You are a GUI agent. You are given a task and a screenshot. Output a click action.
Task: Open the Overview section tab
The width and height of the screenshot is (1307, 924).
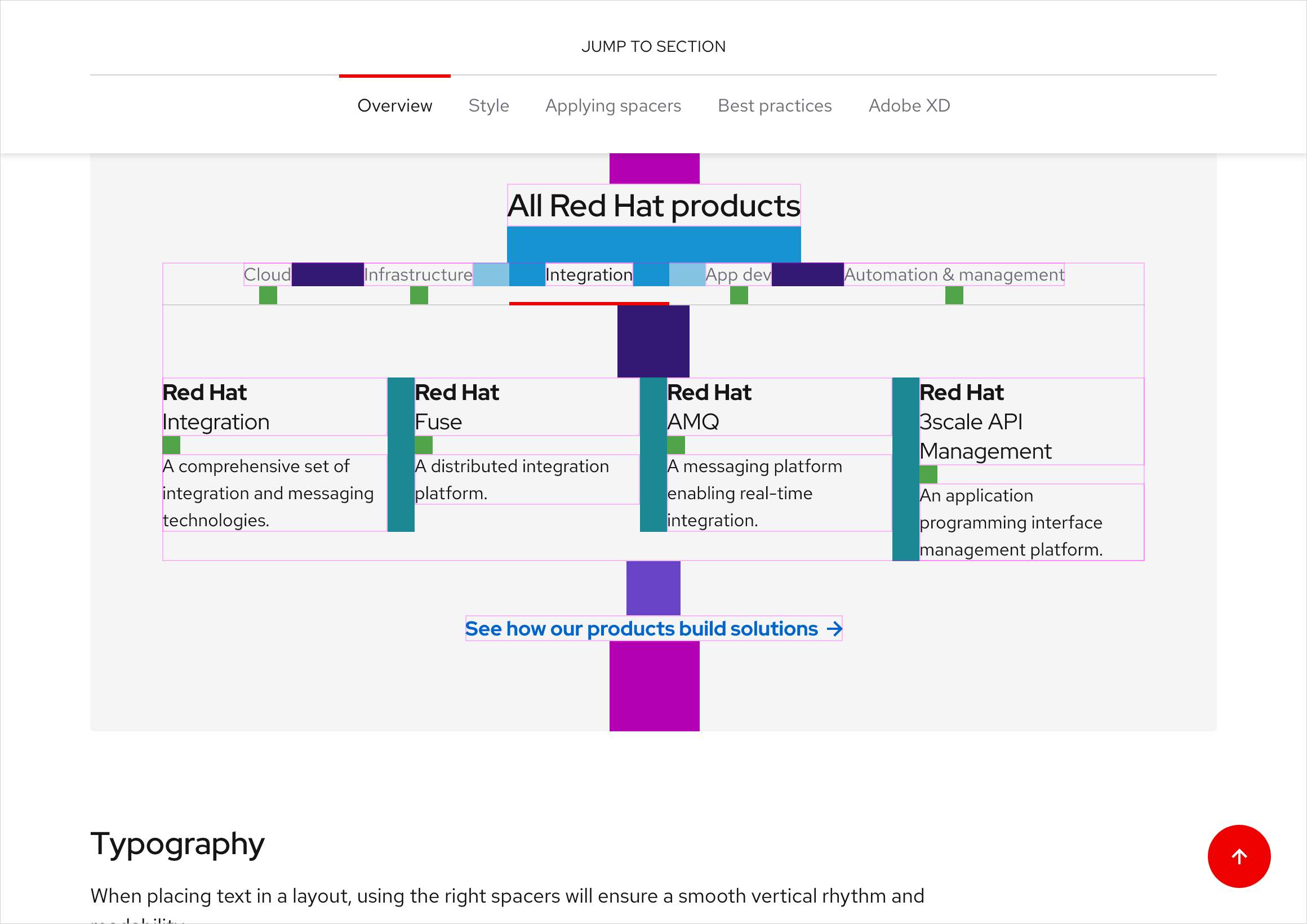(394, 106)
